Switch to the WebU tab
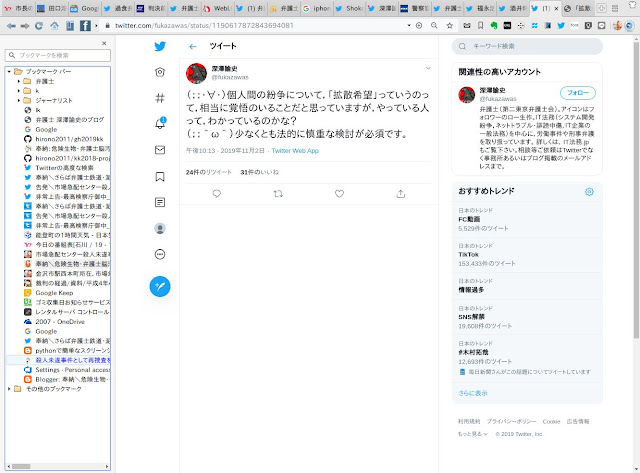This screenshot has width=640, height=473. coord(218,8)
